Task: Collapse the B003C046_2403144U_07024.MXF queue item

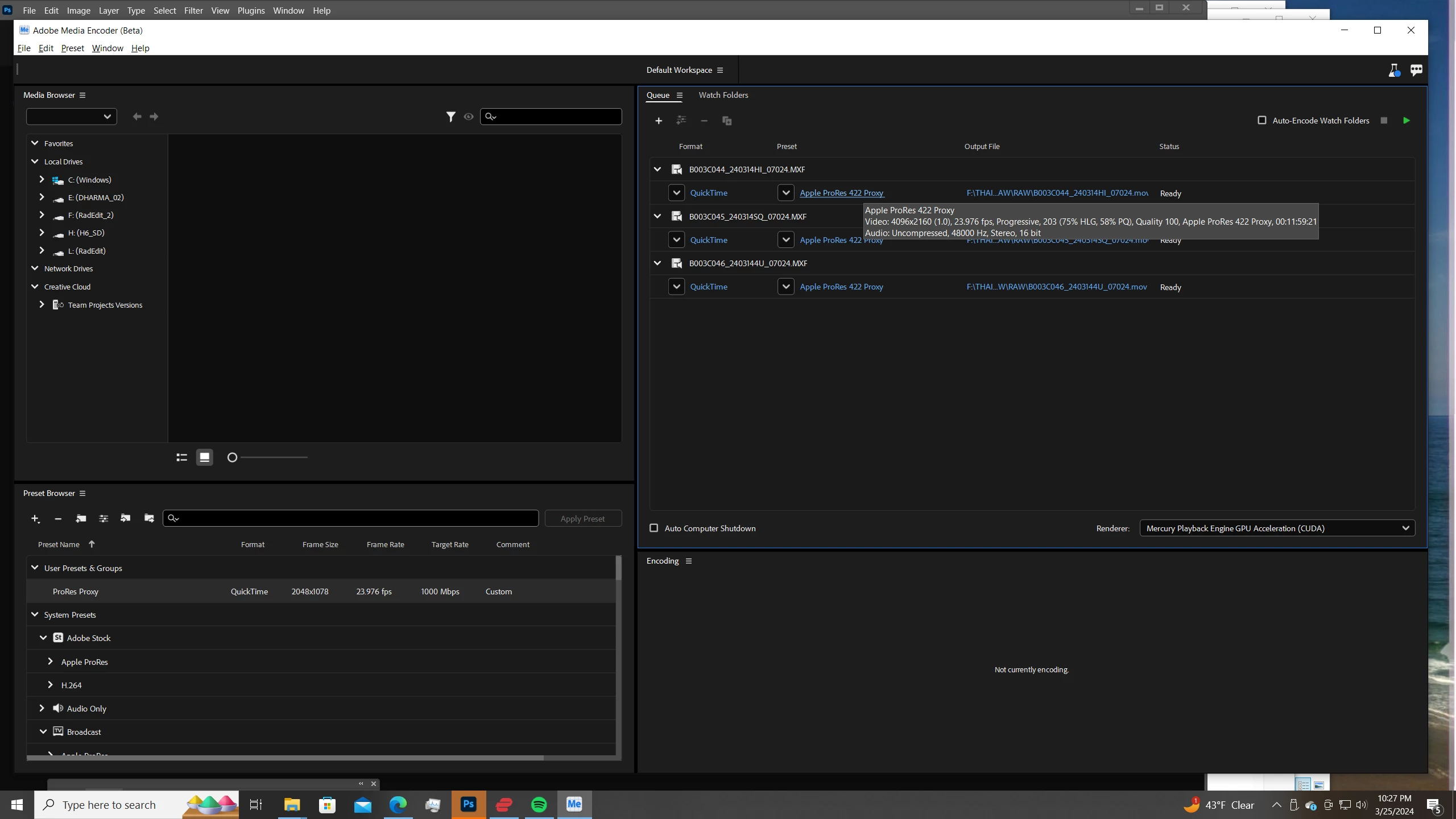Action: (657, 263)
